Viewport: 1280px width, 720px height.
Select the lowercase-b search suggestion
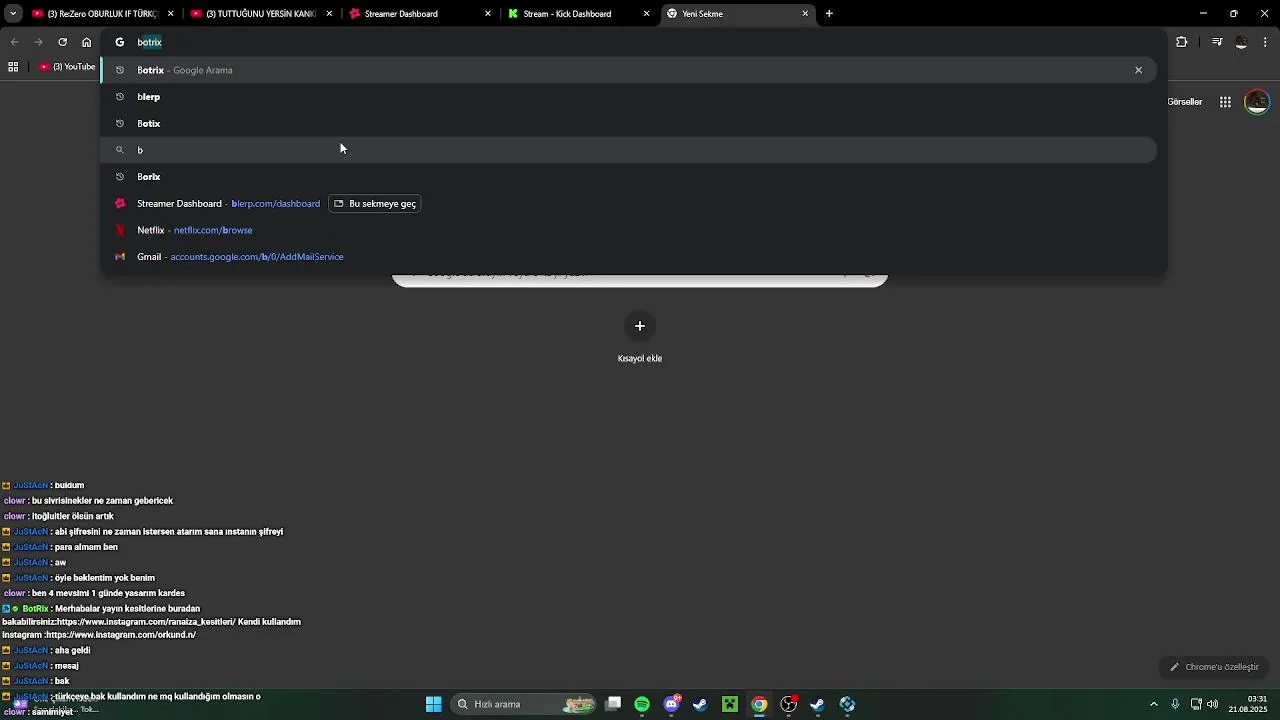point(629,150)
